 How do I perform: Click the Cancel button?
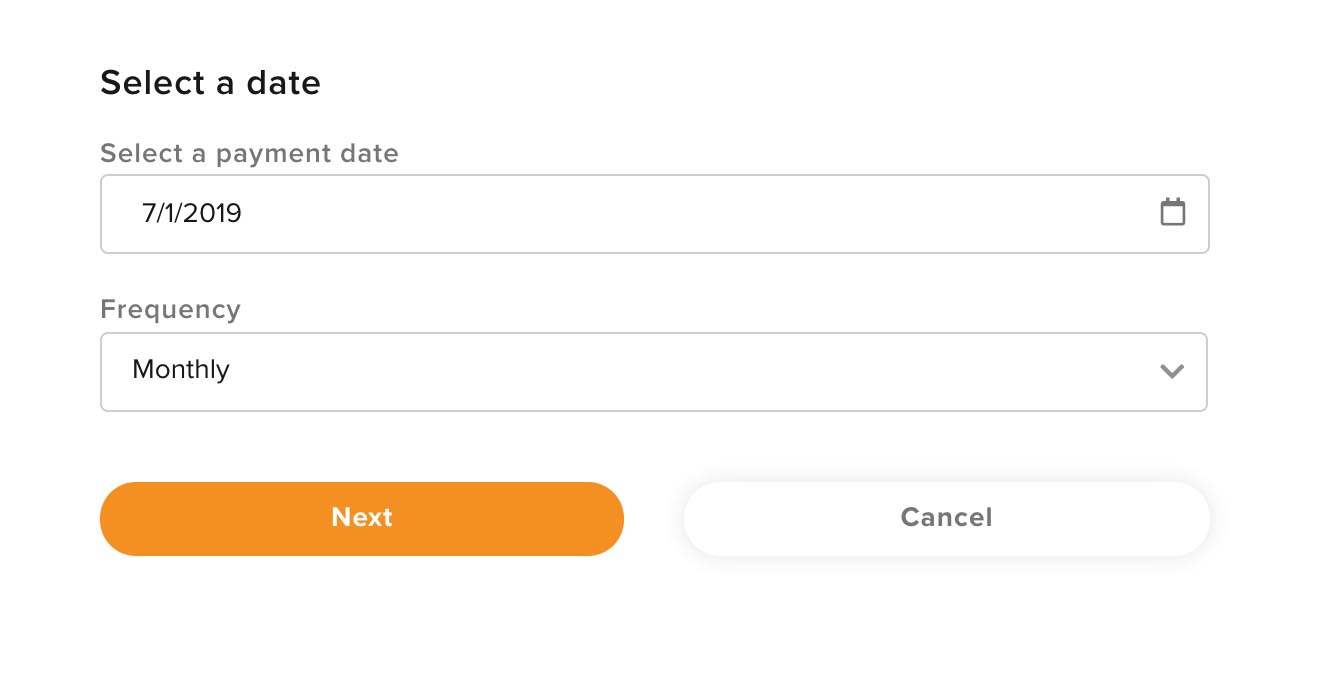point(946,518)
